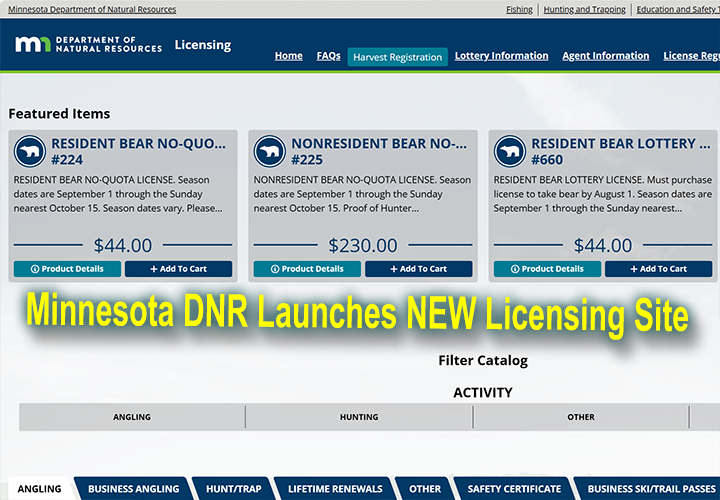The image size is (720, 500).
Task: Click the Licensing header title
Action: [x=203, y=45]
